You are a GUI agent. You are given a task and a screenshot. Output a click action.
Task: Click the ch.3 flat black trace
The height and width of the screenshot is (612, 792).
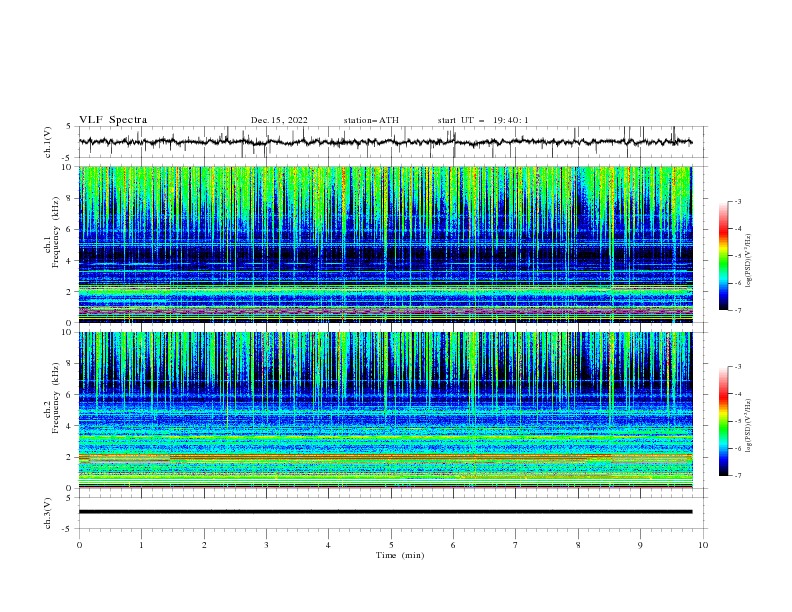385,512
